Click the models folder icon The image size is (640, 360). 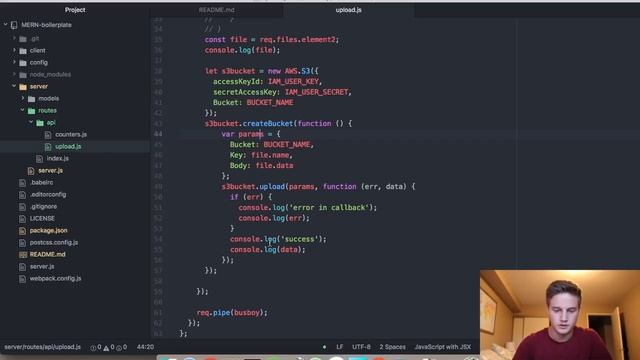31,99
